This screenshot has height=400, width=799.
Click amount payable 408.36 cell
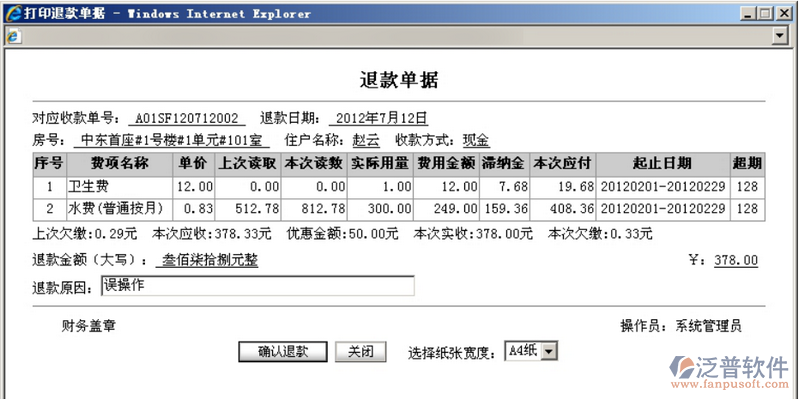point(563,209)
